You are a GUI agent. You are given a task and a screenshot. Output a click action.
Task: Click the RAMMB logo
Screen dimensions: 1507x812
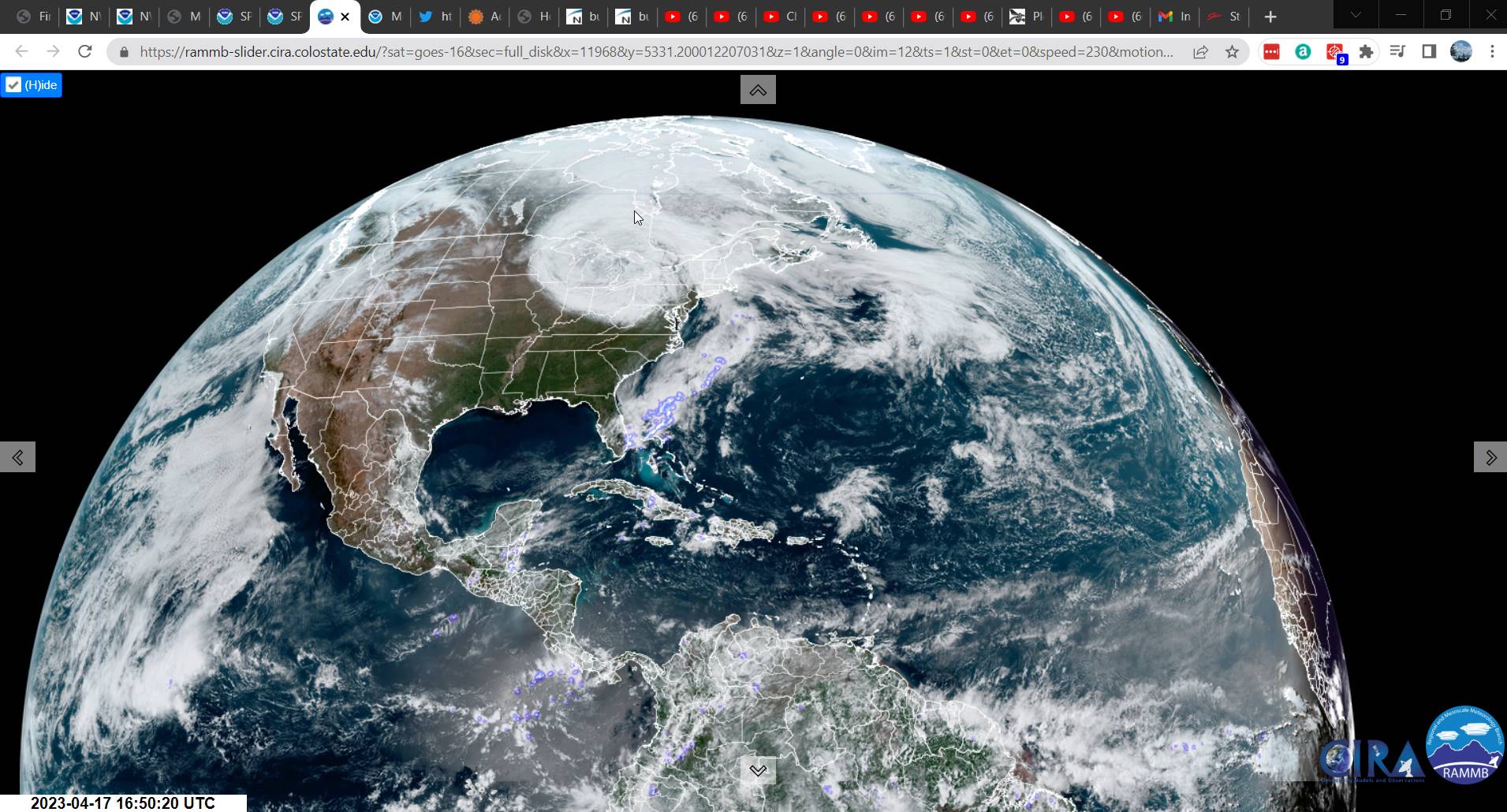pos(1464,745)
